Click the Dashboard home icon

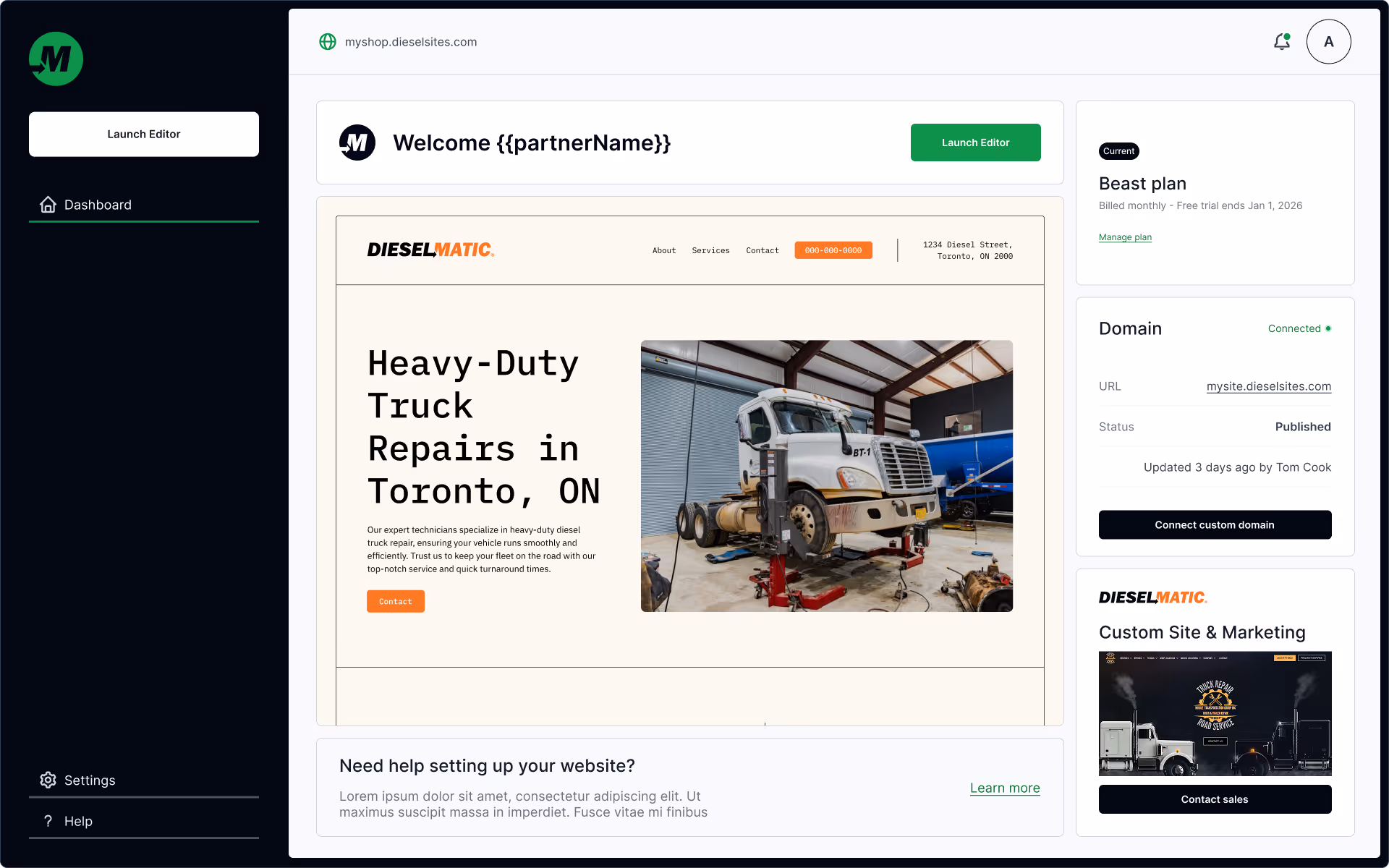tap(48, 205)
